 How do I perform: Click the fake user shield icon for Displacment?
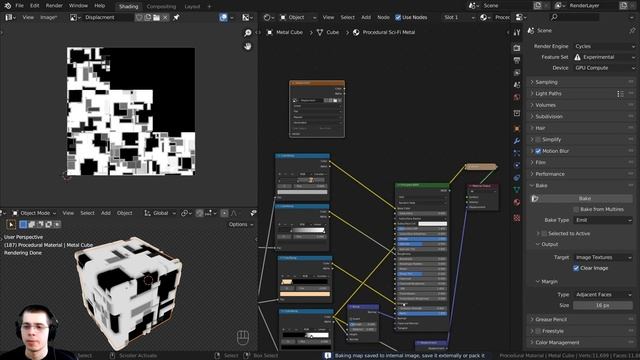139,18
